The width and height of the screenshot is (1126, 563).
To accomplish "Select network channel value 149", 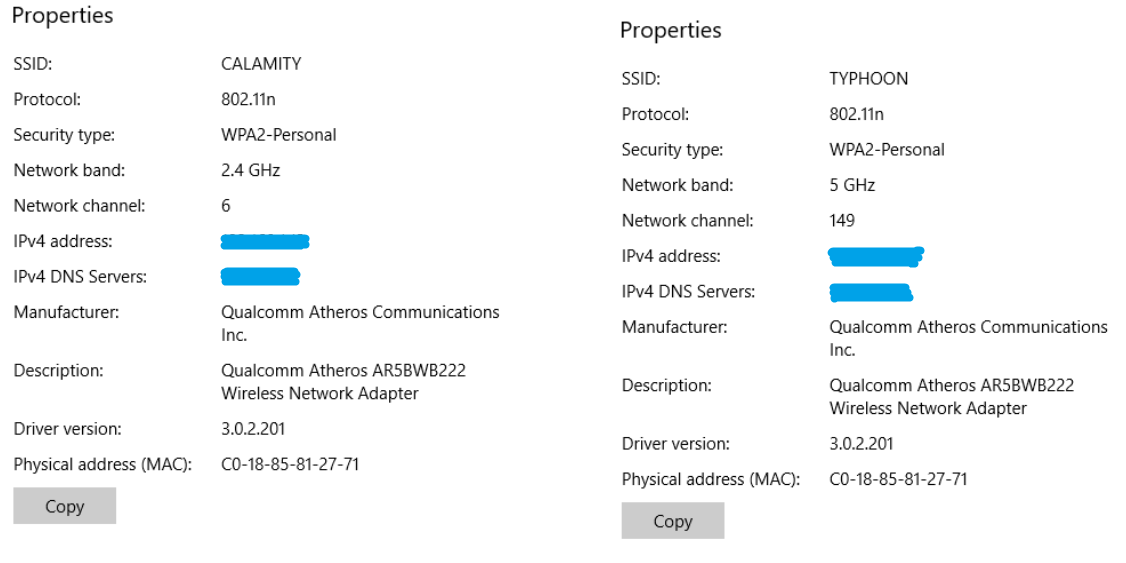I will (842, 221).
